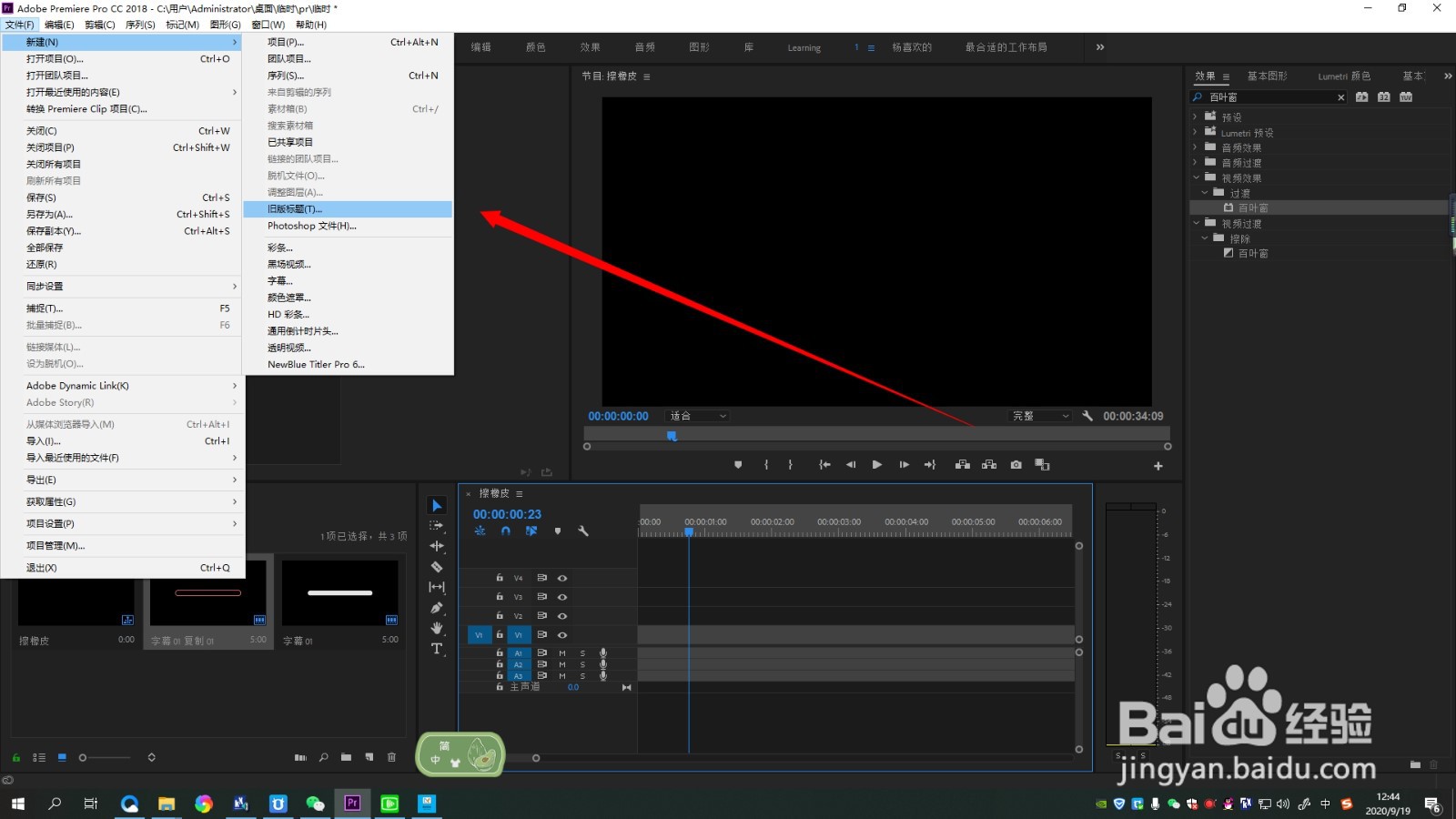Filter effects by YUV Effects icon

pos(1406,97)
